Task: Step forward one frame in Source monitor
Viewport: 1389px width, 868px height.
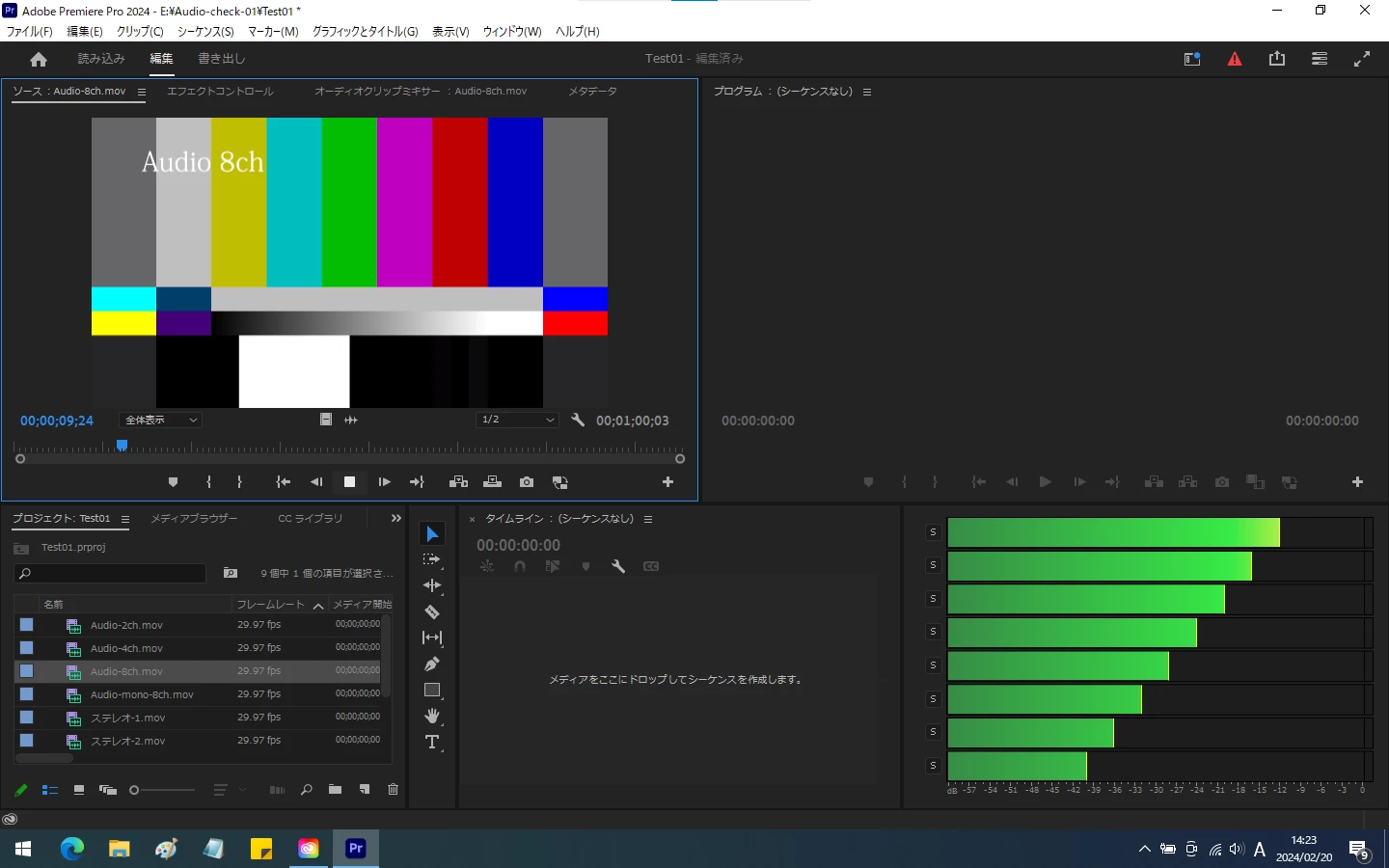Action: 384,482
